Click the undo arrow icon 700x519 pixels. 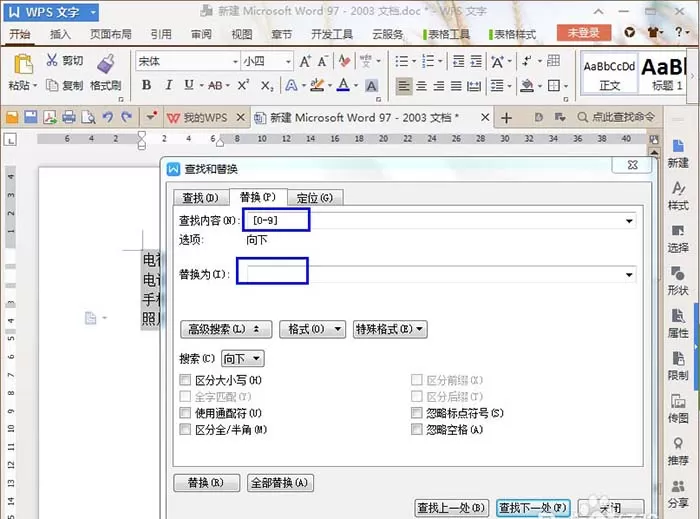tap(107, 117)
